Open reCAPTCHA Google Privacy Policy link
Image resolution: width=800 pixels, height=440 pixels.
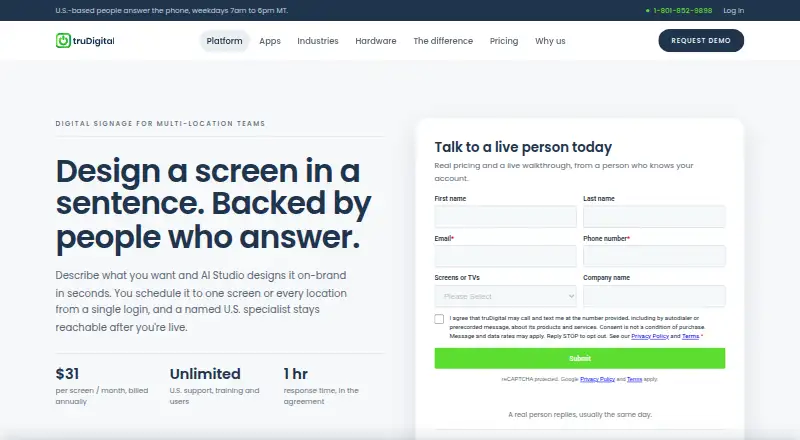point(597,379)
